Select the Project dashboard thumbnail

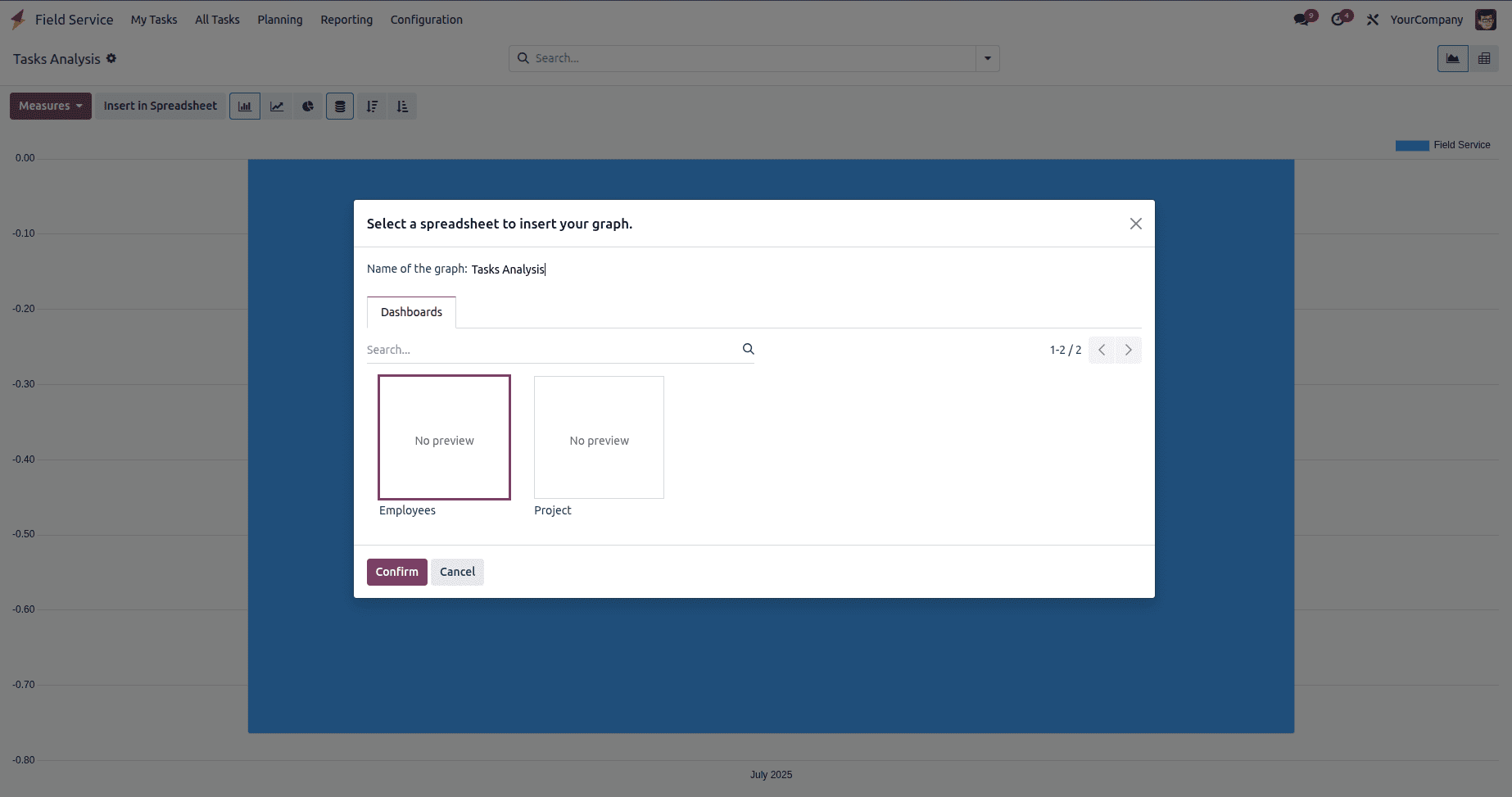(599, 437)
